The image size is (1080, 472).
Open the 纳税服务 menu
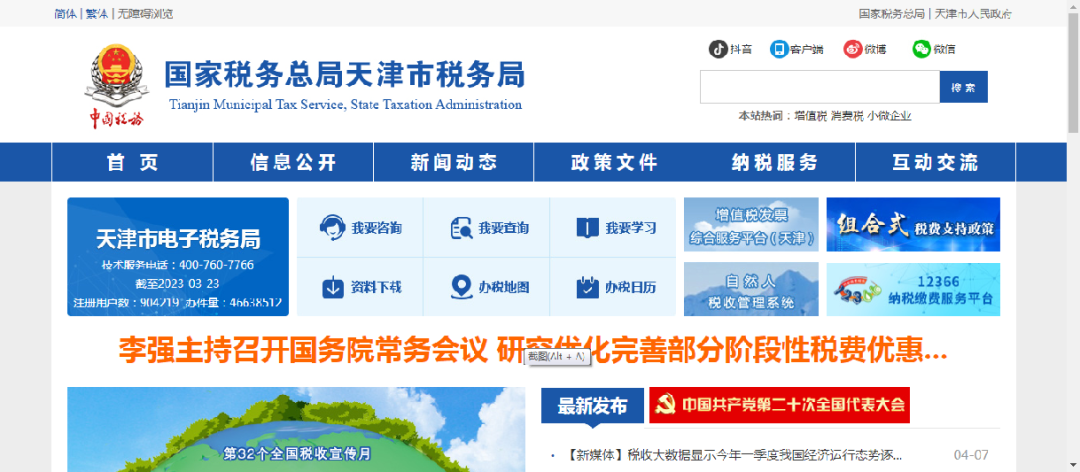pos(775,162)
